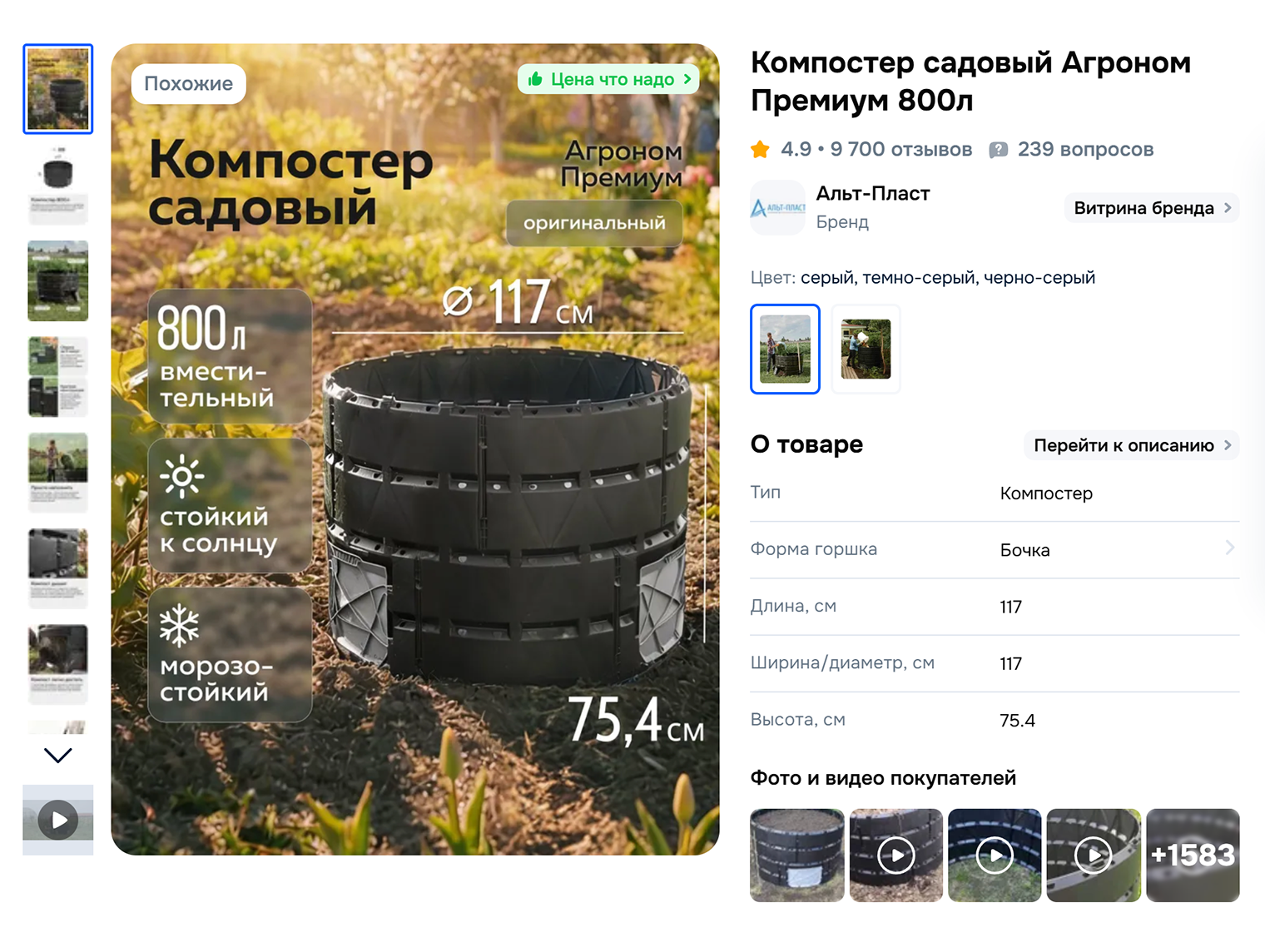Image resolution: width=1265 pixels, height=952 pixels.
Task: Play the third customer media video
Action: pos(995,855)
